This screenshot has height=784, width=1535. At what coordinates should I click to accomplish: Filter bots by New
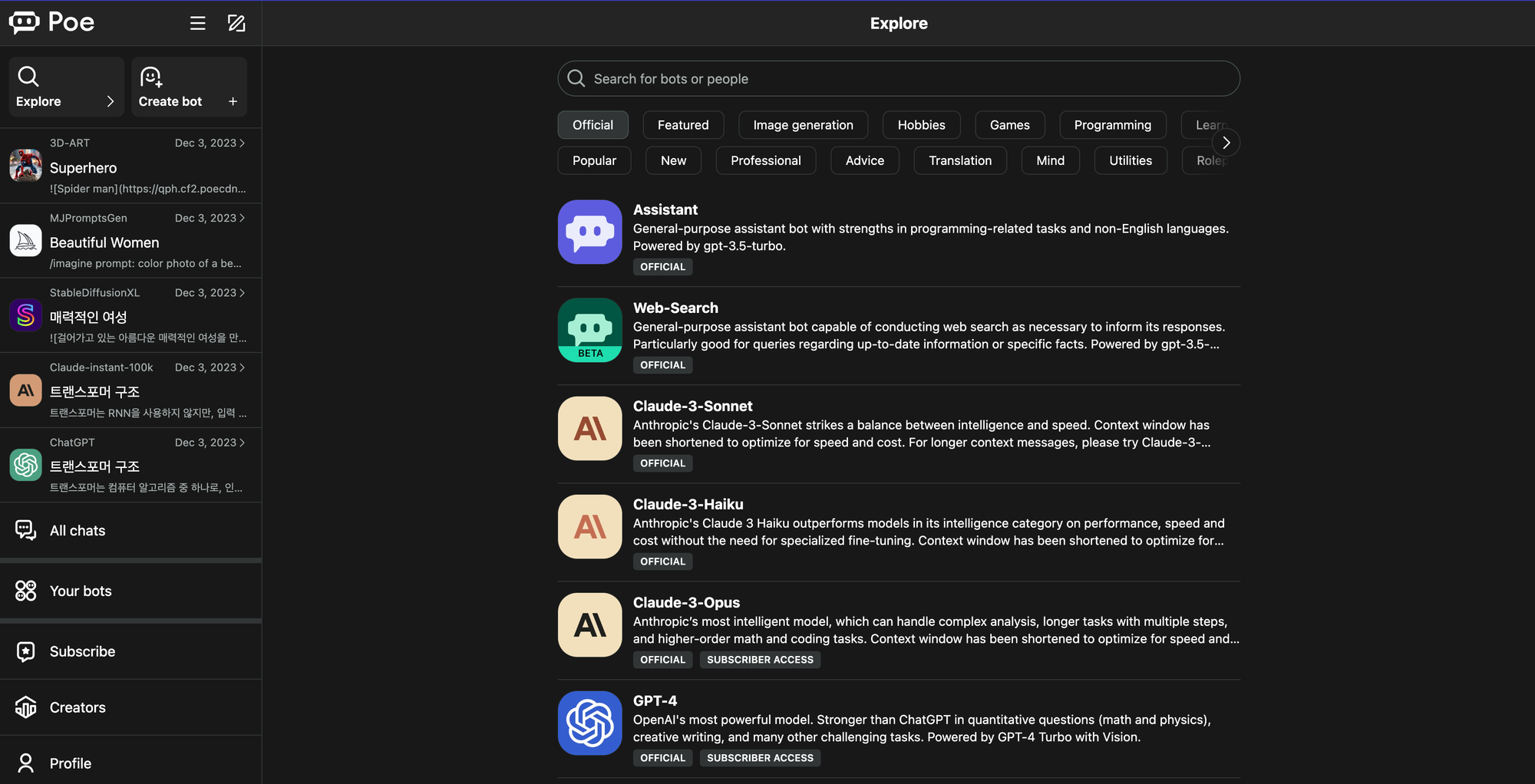point(673,160)
